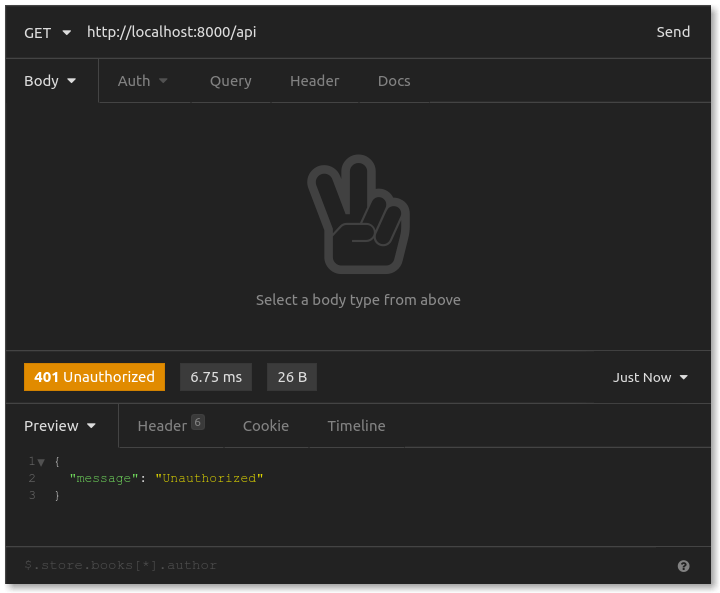Open the request Header tab
This screenshot has height=593, width=720.
(314, 81)
